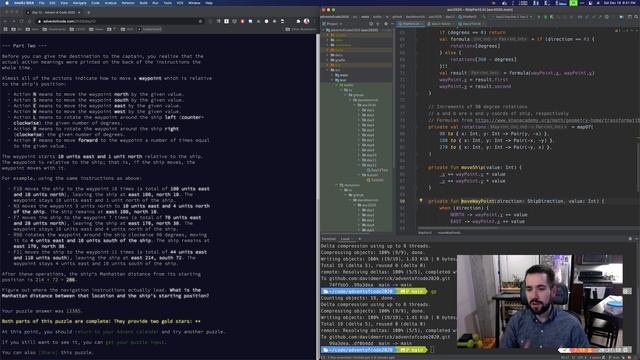Select TestUtil file in project tree

point(376,180)
